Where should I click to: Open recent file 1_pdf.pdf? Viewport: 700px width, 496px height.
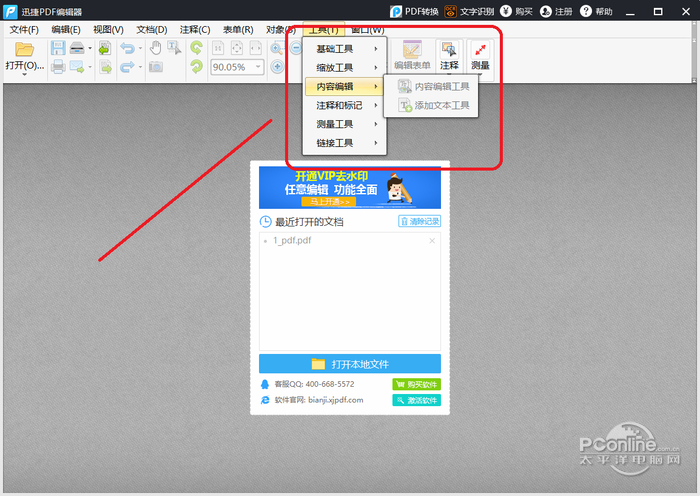[x=292, y=240]
